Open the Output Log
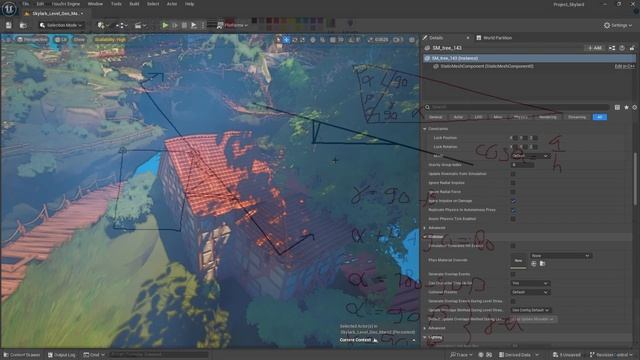 tap(61, 355)
